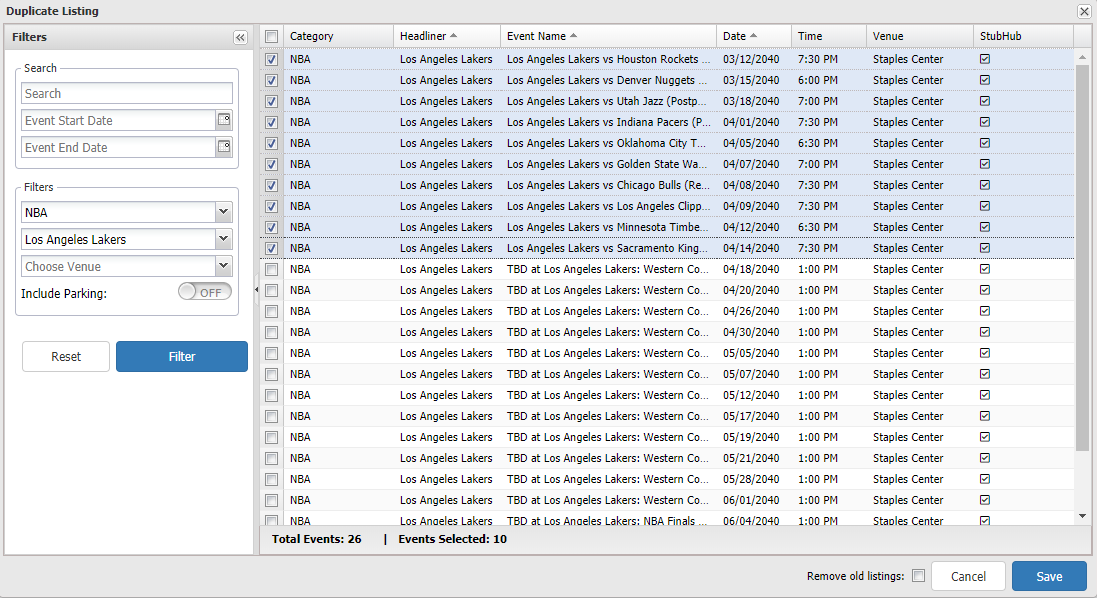The height and width of the screenshot is (598, 1097).
Task: Close the Duplicate Listing dialog
Action: coord(1084,11)
